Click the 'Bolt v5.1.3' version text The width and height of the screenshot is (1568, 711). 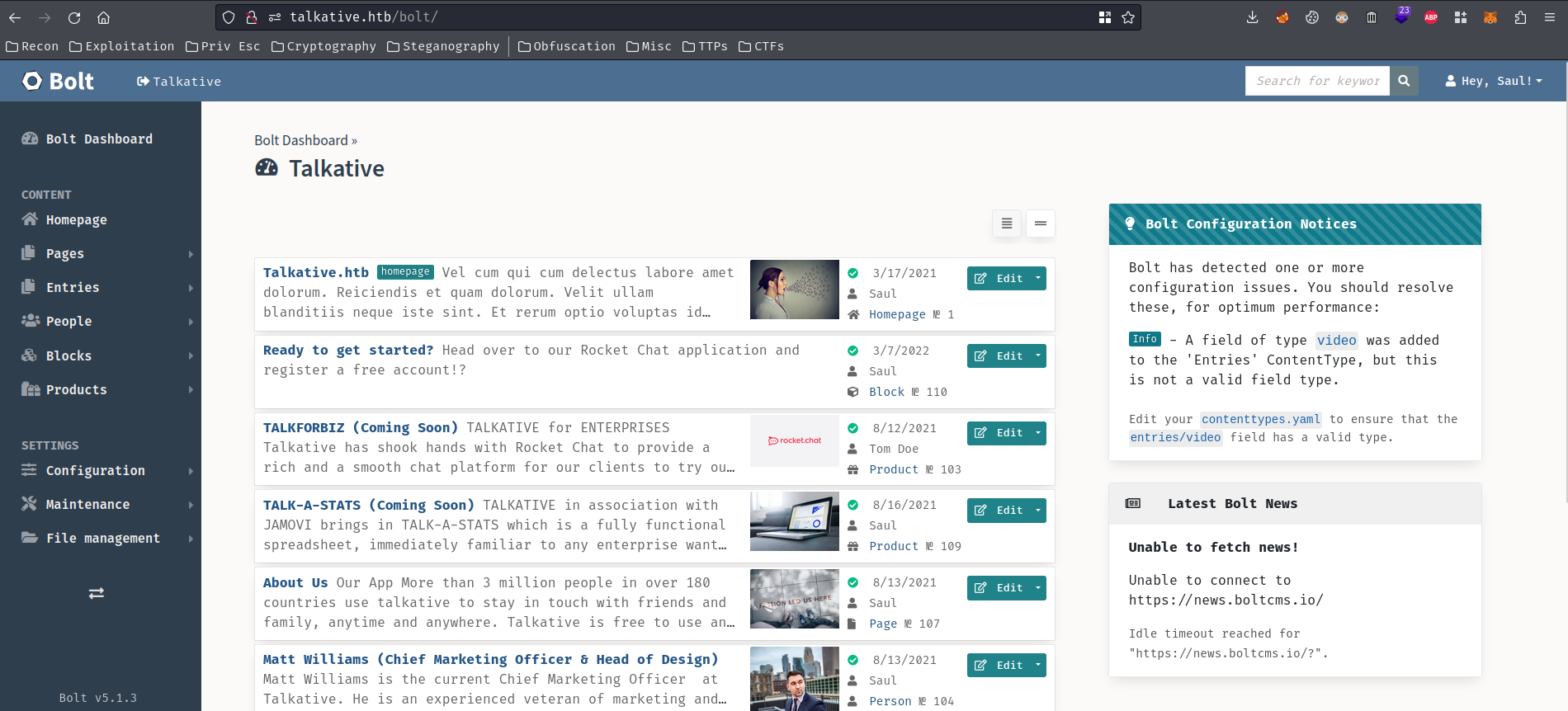click(98, 698)
